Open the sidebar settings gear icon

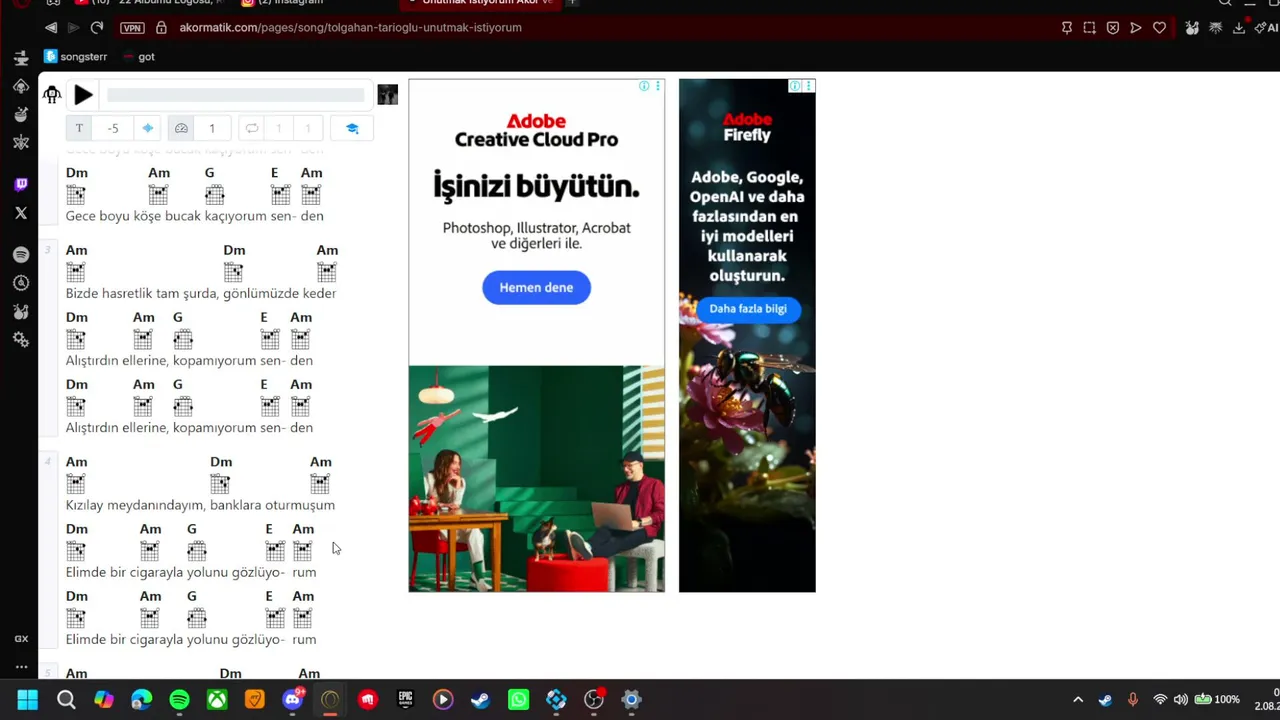click(21, 340)
